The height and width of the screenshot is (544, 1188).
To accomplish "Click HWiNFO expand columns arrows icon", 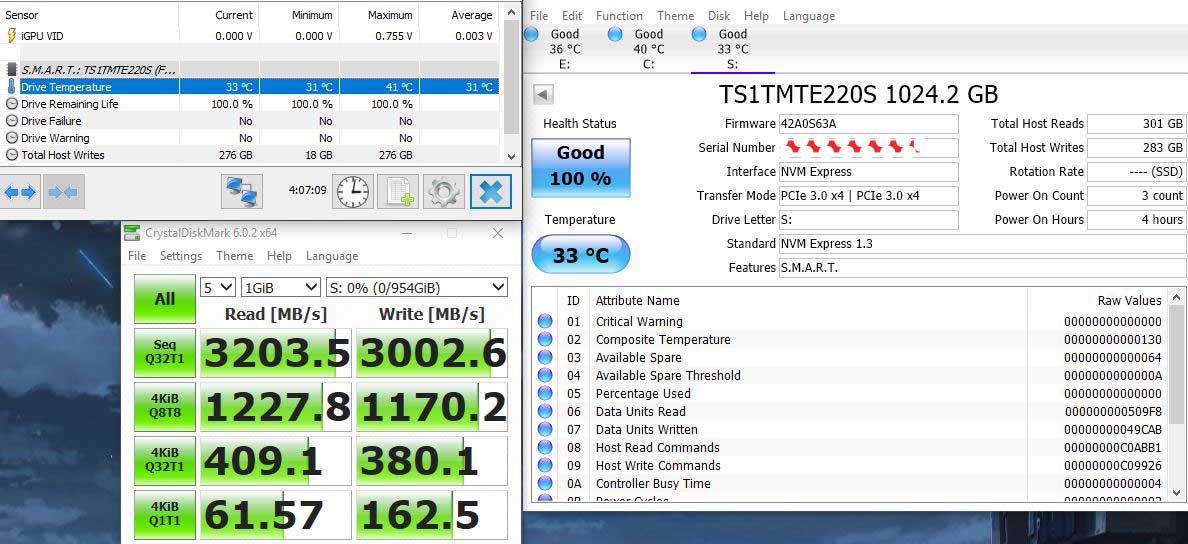I will point(20,192).
